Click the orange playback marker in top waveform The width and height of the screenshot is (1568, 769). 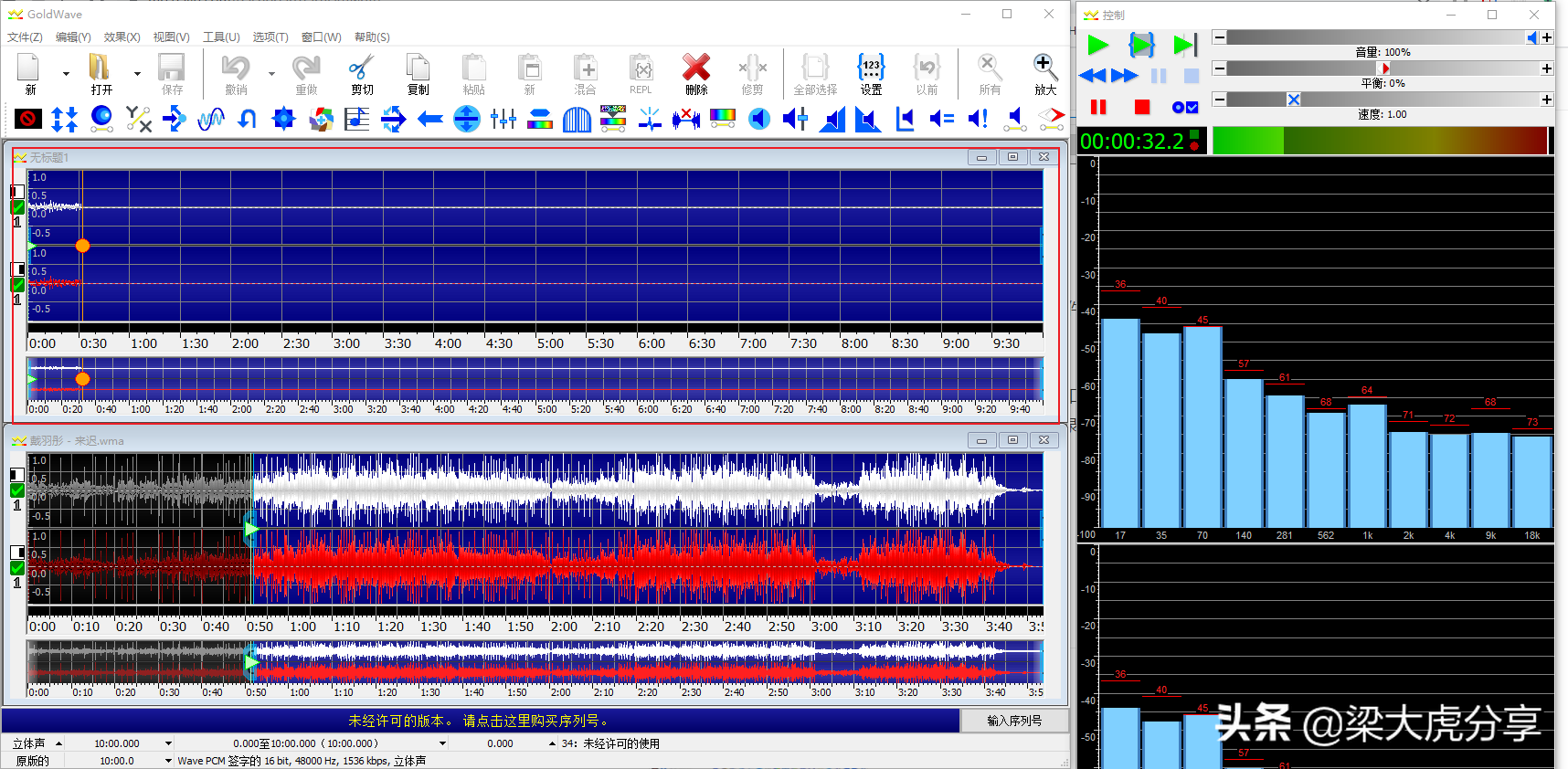pos(82,246)
